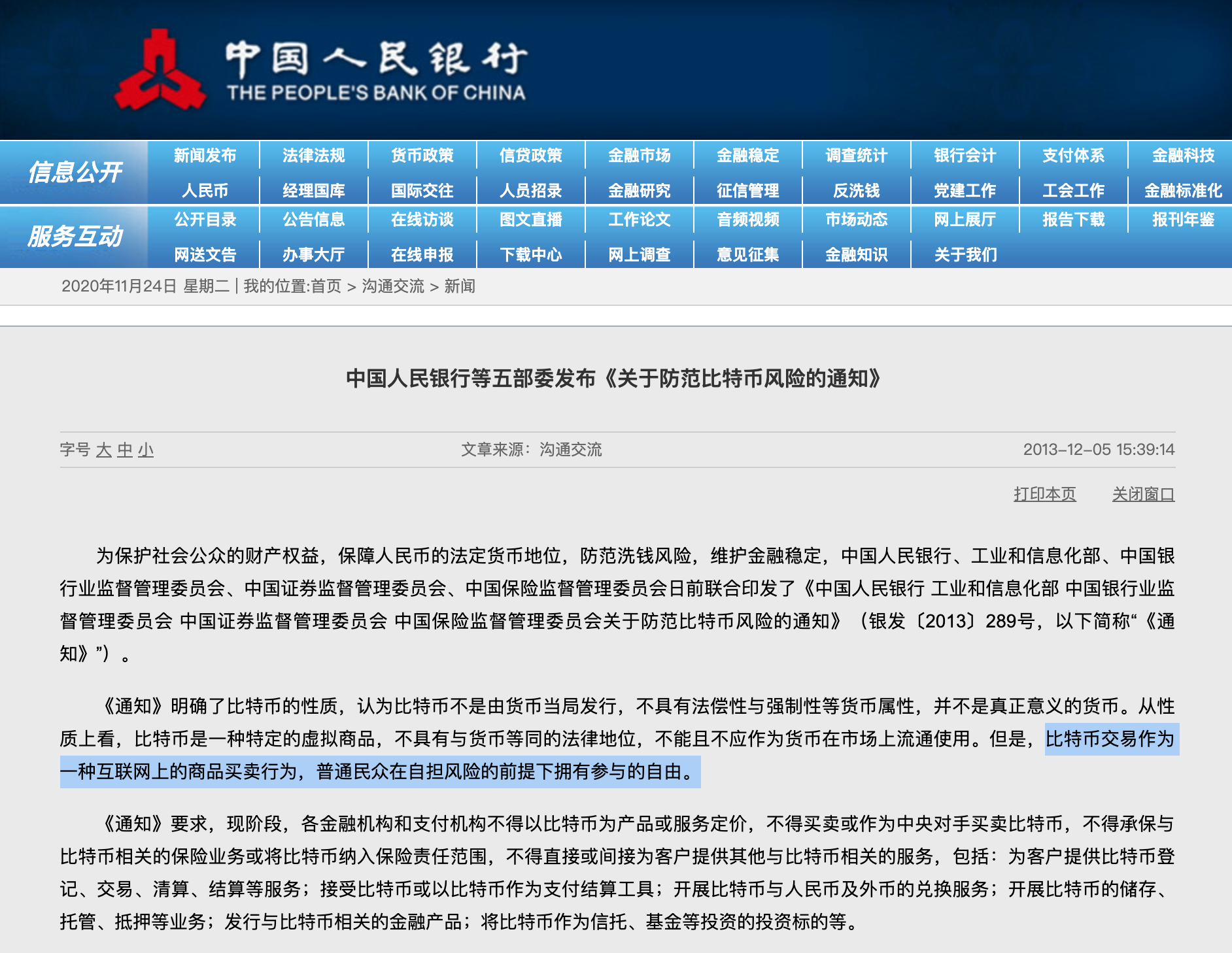Visit the 银行会计 page
The image size is (1232, 953).
(965, 156)
